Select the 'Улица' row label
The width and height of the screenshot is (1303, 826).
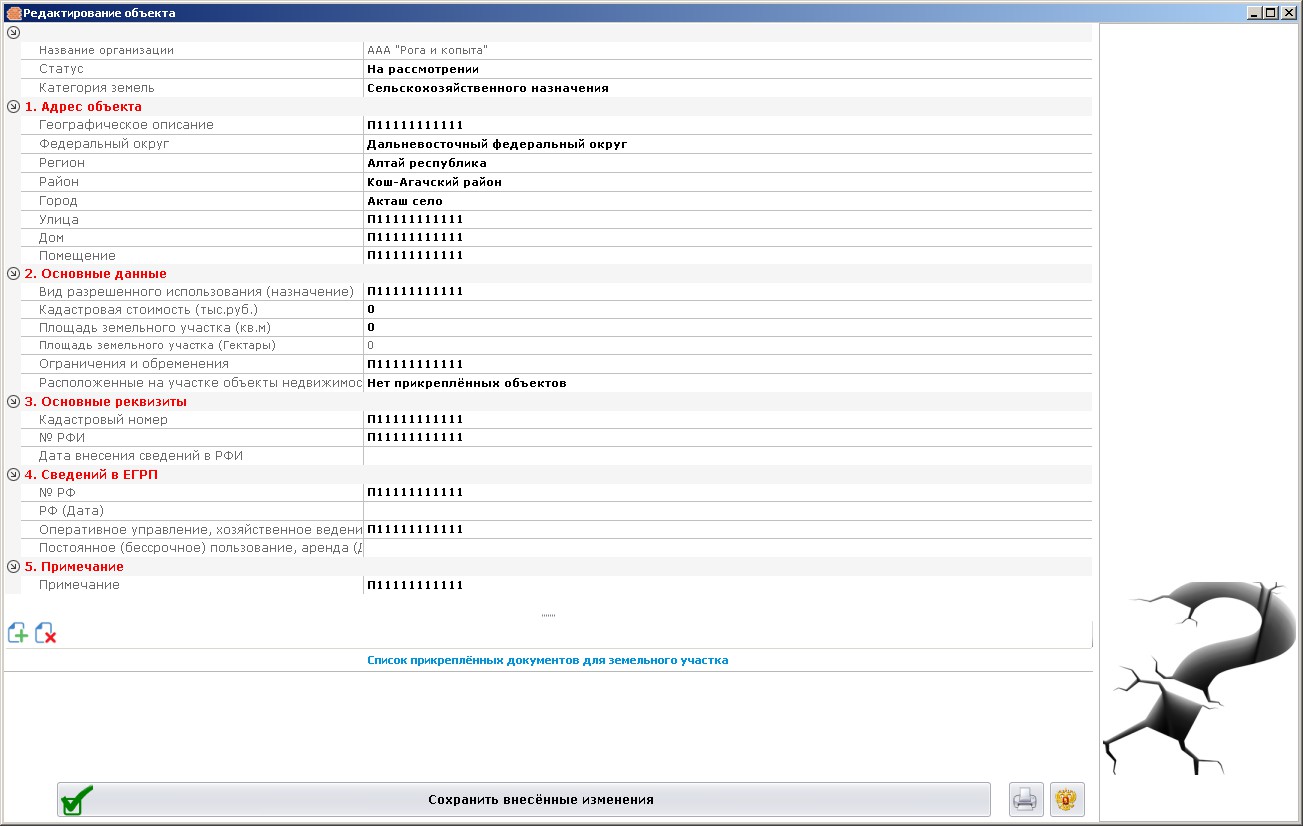point(59,219)
